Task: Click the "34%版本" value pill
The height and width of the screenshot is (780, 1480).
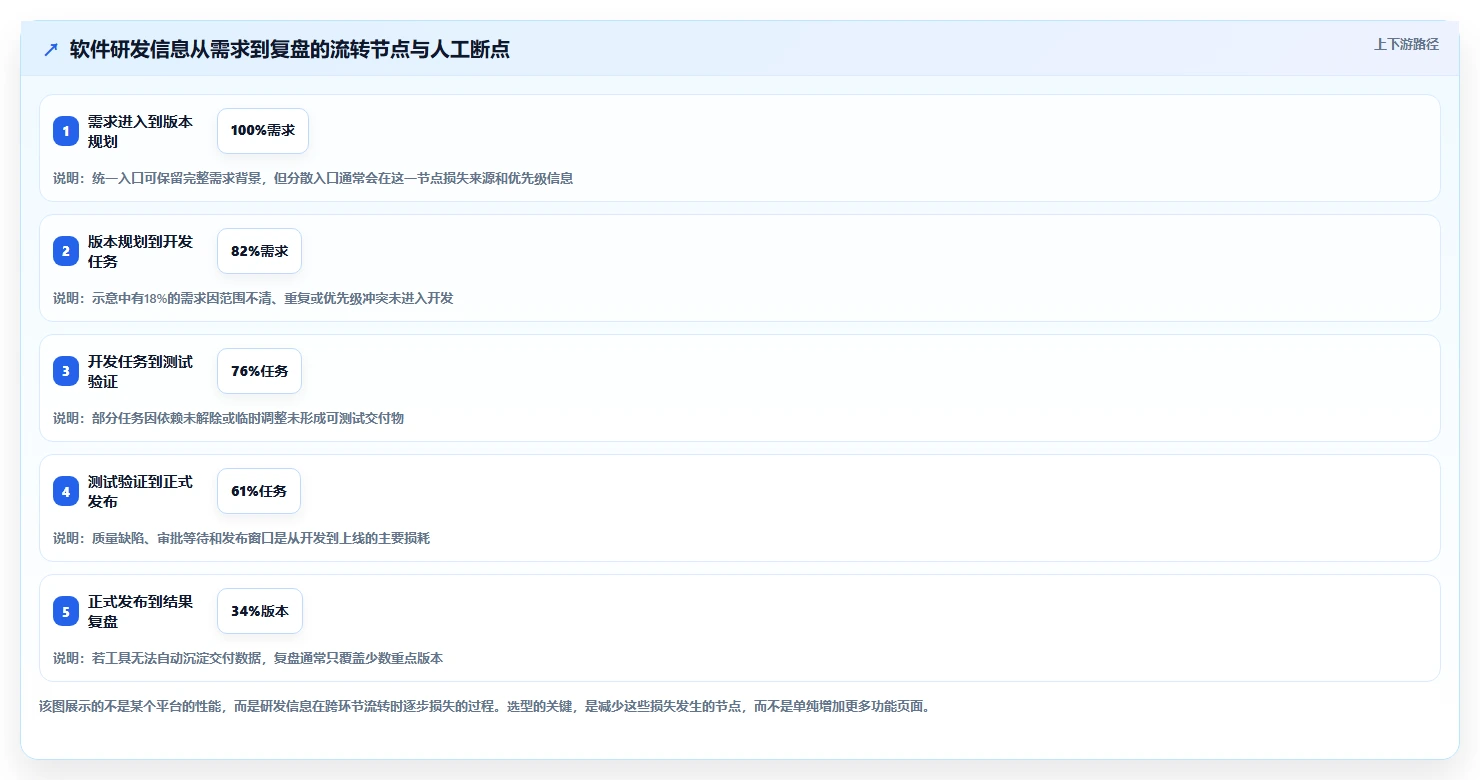Action: pyautogui.click(x=260, y=611)
